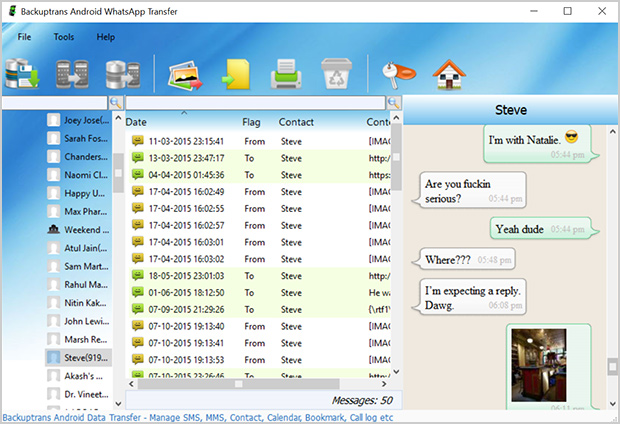Click the contact search input field

(x=55, y=103)
